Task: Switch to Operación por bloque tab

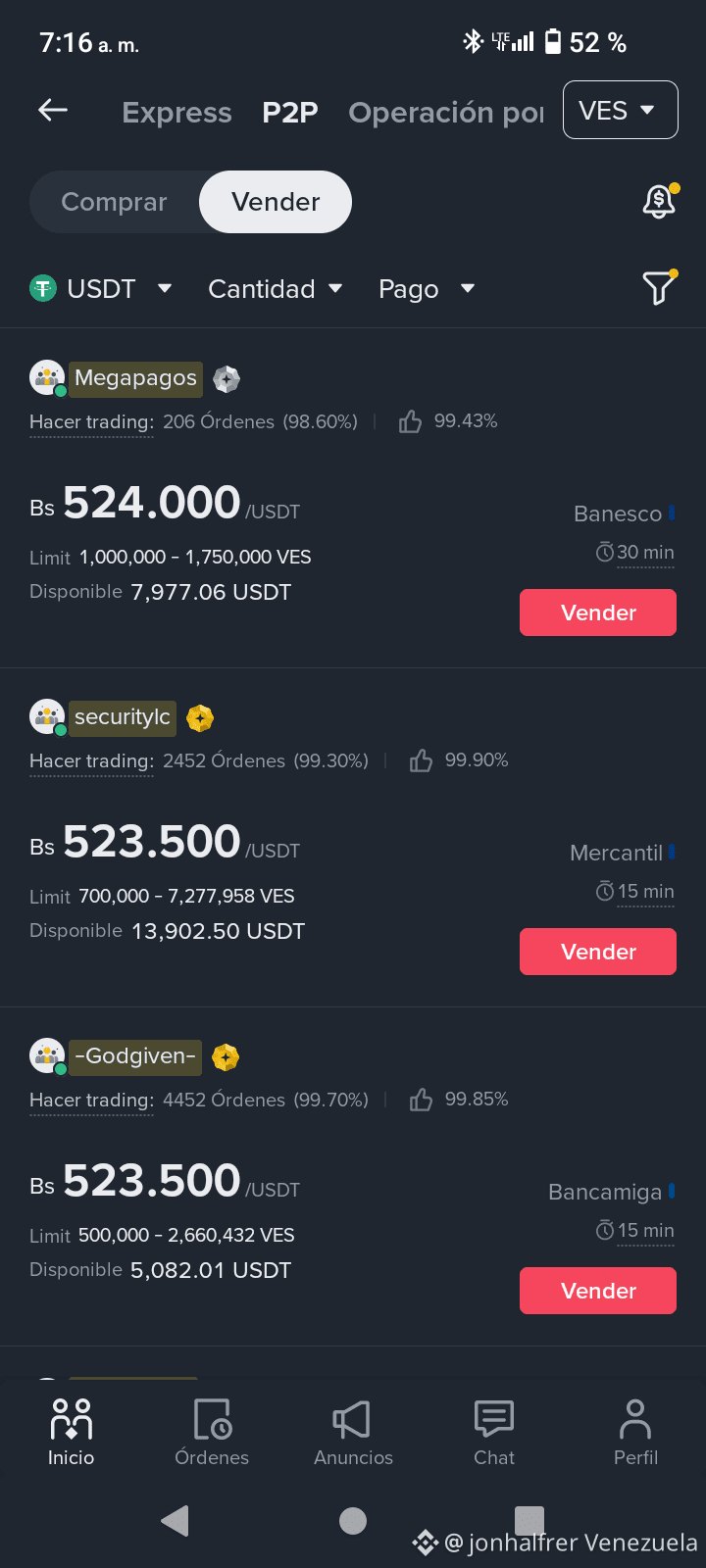Action: coord(447,113)
